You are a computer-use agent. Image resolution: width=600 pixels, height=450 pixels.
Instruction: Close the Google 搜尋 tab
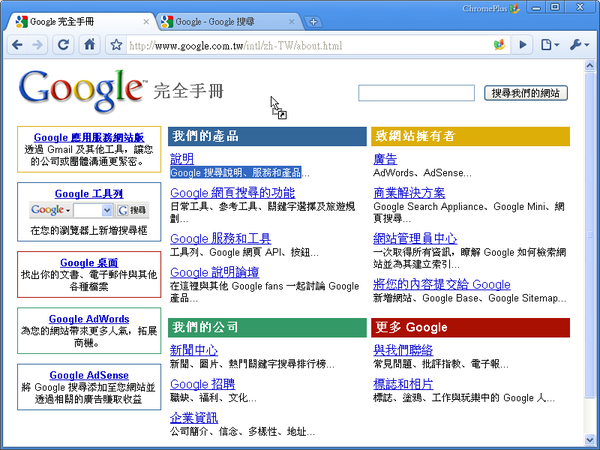(292, 22)
